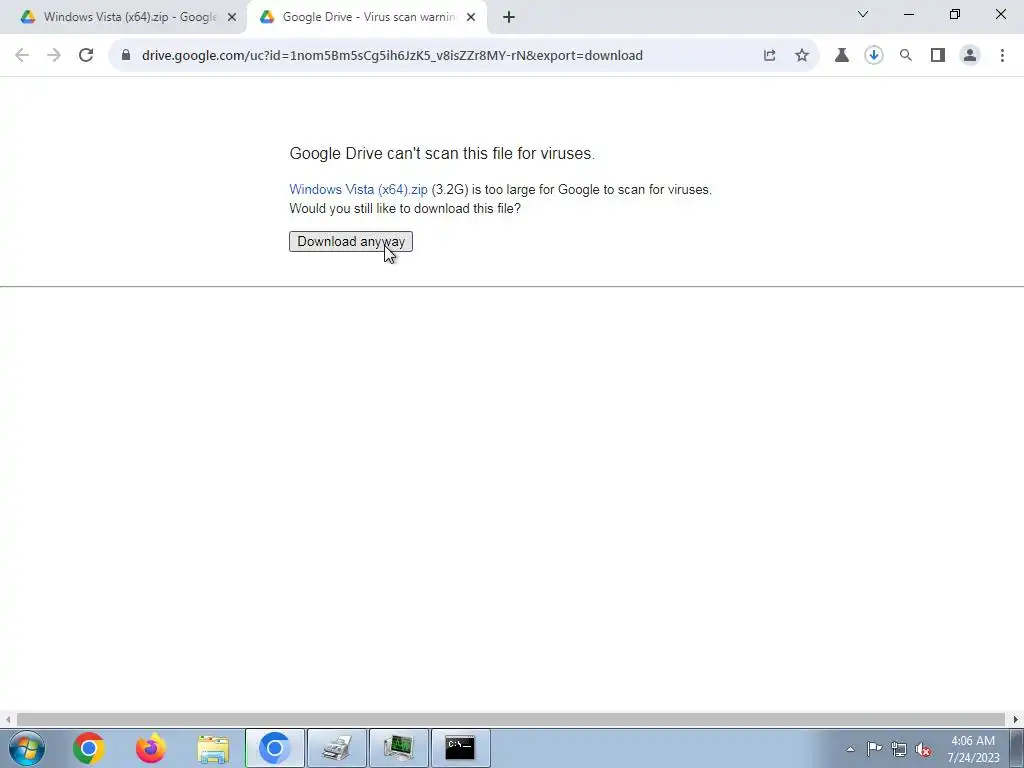The height and width of the screenshot is (768, 1024).
Task: Open the printer application in taskbar
Action: tap(337, 748)
